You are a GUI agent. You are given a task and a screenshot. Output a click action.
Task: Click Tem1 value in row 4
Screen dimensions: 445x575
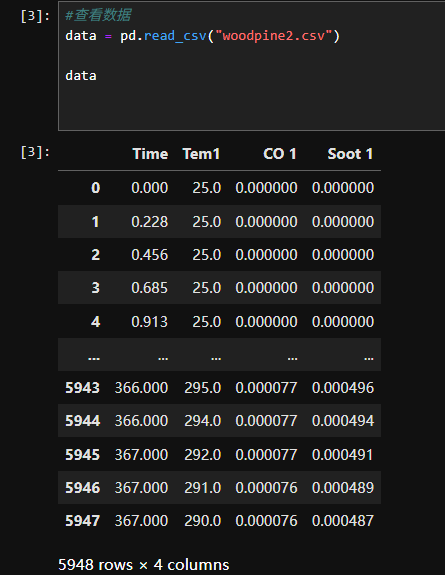point(207,322)
